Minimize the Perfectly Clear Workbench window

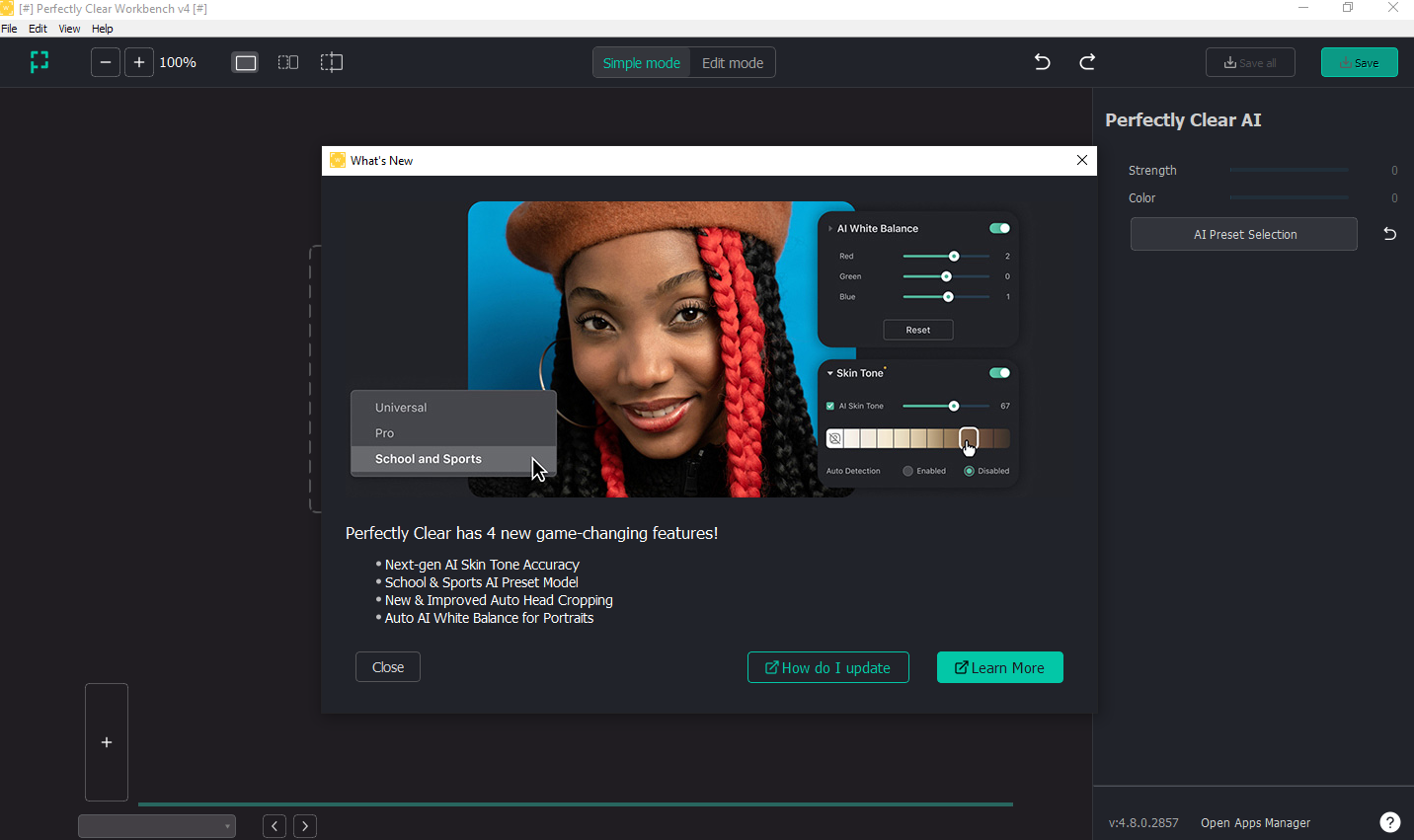point(1303,8)
